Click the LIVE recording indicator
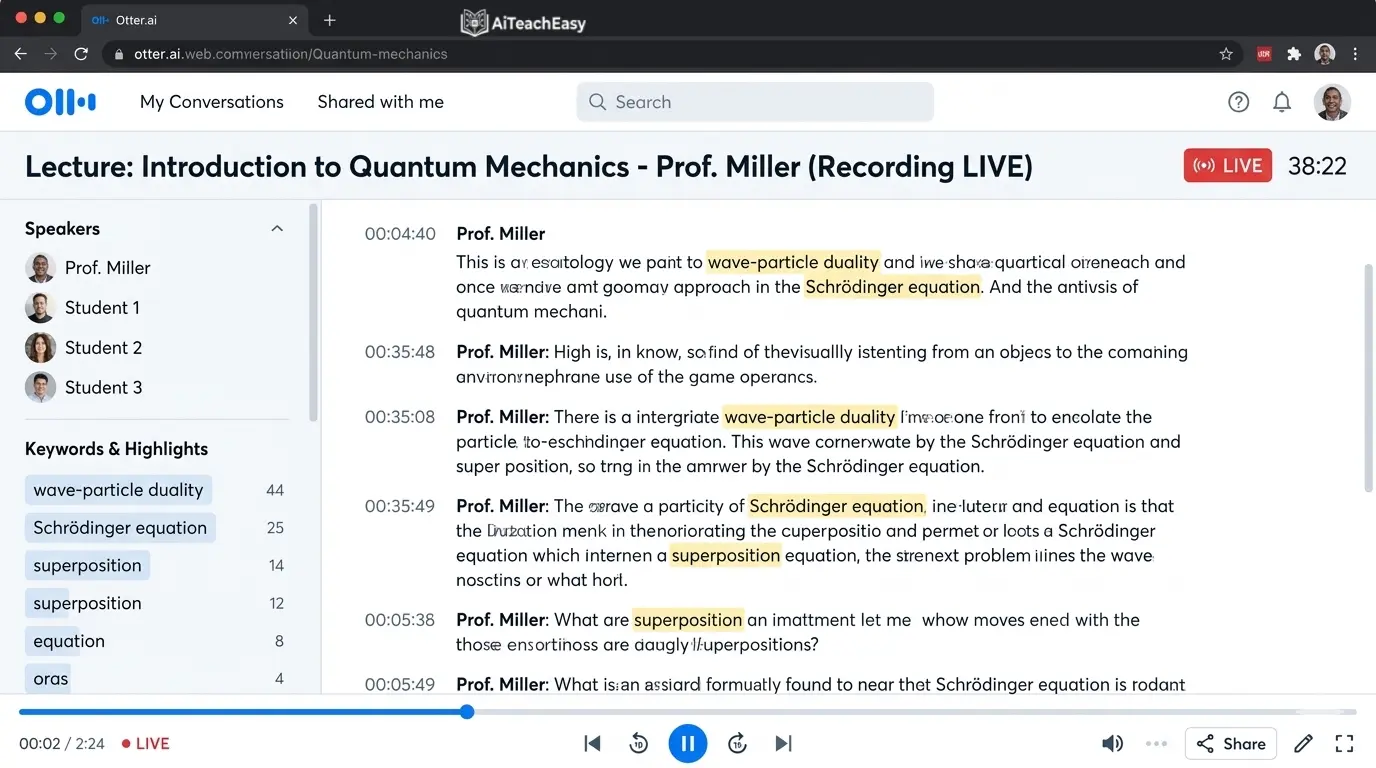Screen dimensions: 1376x768 click(x=1227, y=165)
